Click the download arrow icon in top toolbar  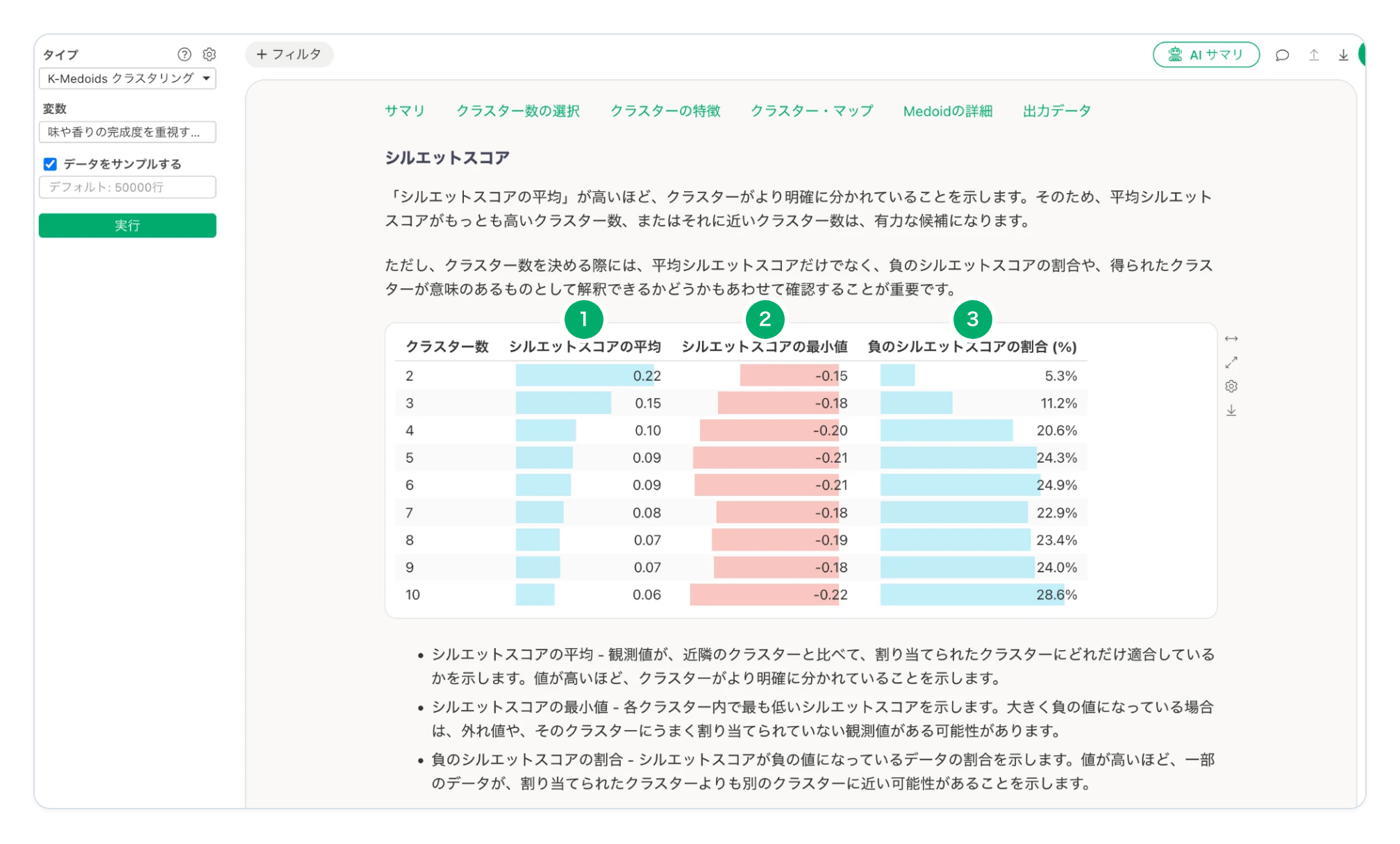click(1343, 55)
